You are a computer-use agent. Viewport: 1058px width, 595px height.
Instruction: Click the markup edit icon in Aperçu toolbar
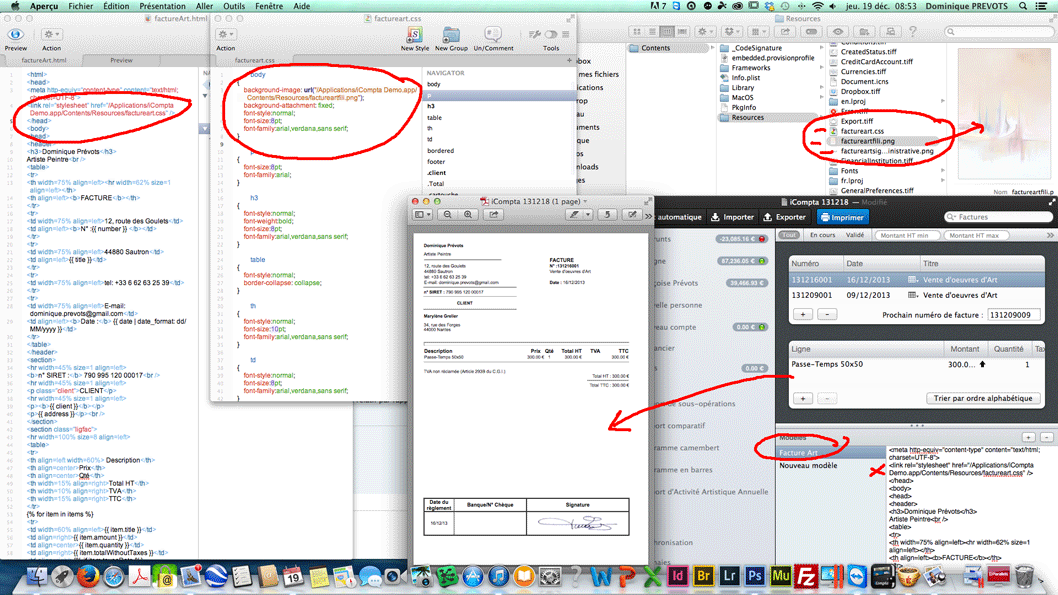tap(632, 215)
